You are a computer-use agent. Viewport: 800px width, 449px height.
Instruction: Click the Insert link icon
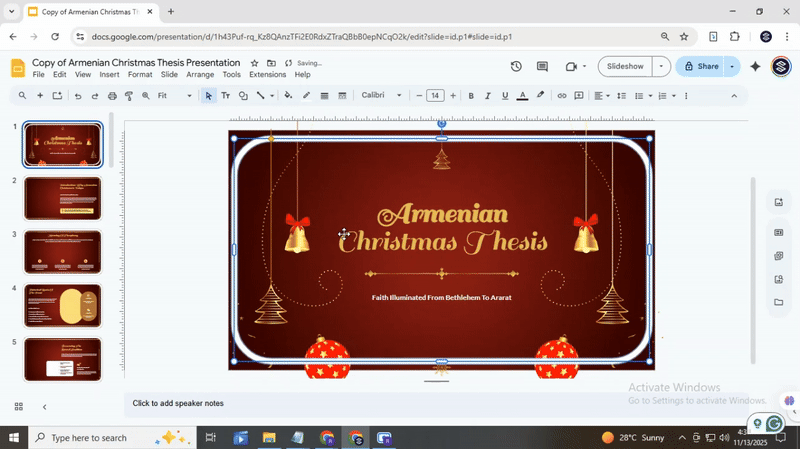[x=562, y=96]
